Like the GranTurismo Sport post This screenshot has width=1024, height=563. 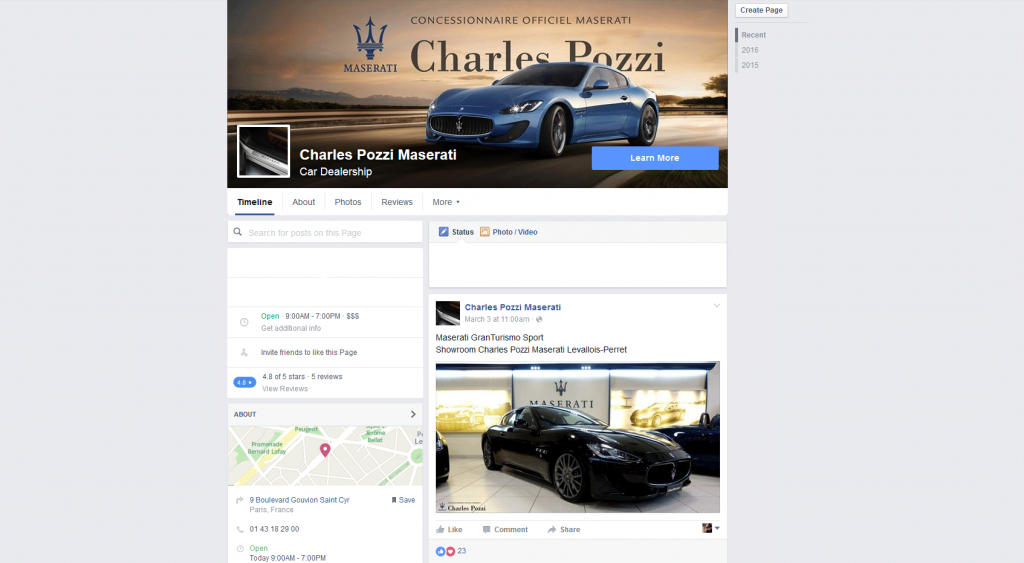pos(449,530)
